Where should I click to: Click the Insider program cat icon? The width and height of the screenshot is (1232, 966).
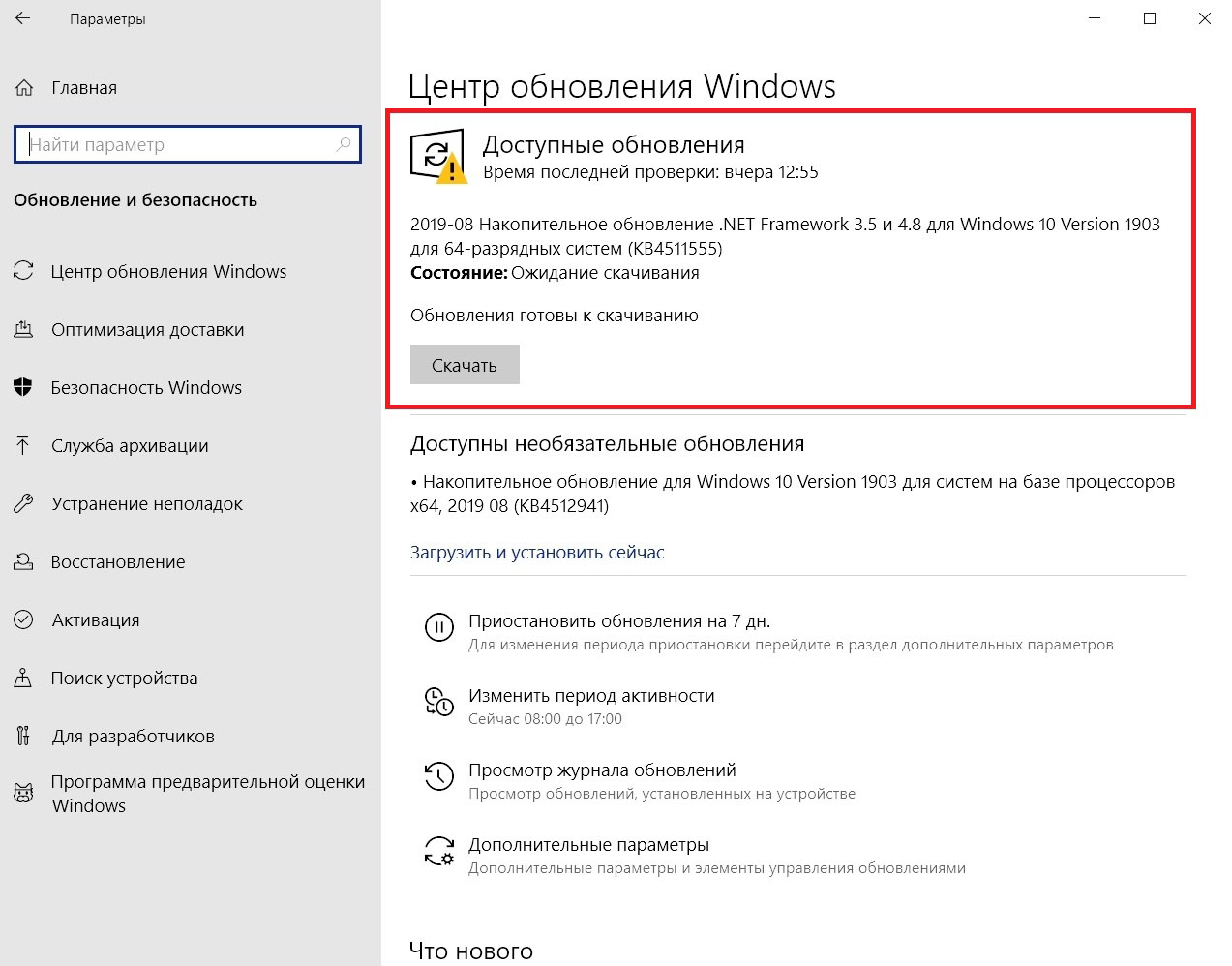click(x=24, y=794)
